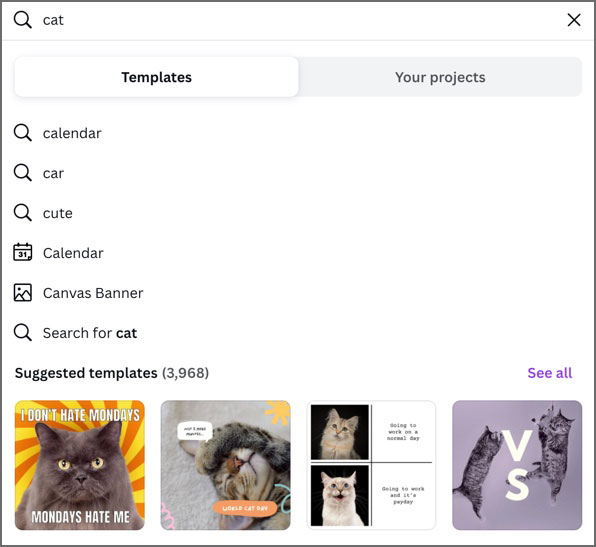Screen dimensions: 596x547
Task: Select the "car" search suggestion
Action: click(298, 173)
